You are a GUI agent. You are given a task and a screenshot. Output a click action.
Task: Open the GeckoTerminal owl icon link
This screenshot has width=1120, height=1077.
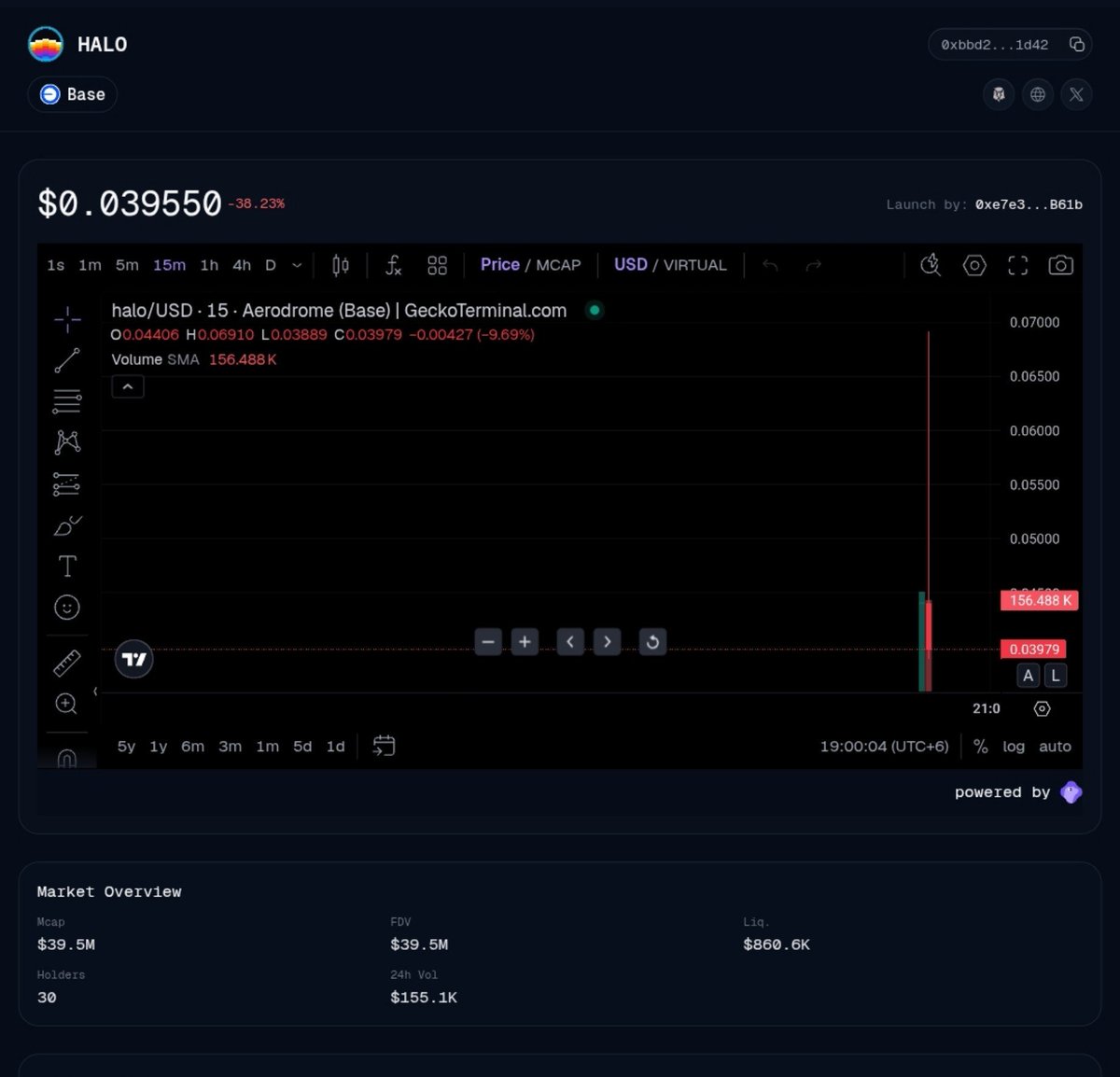(999, 94)
